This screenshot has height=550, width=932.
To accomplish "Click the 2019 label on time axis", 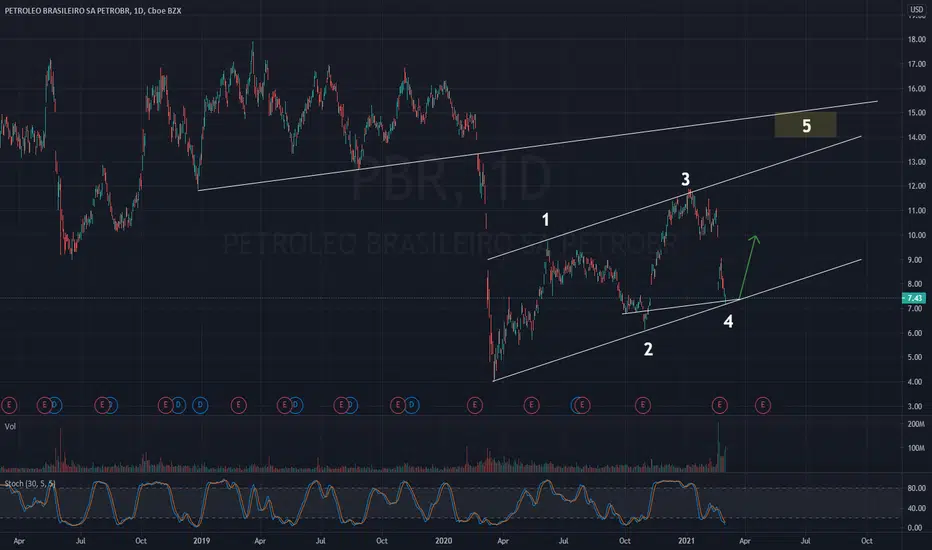I will [201, 540].
